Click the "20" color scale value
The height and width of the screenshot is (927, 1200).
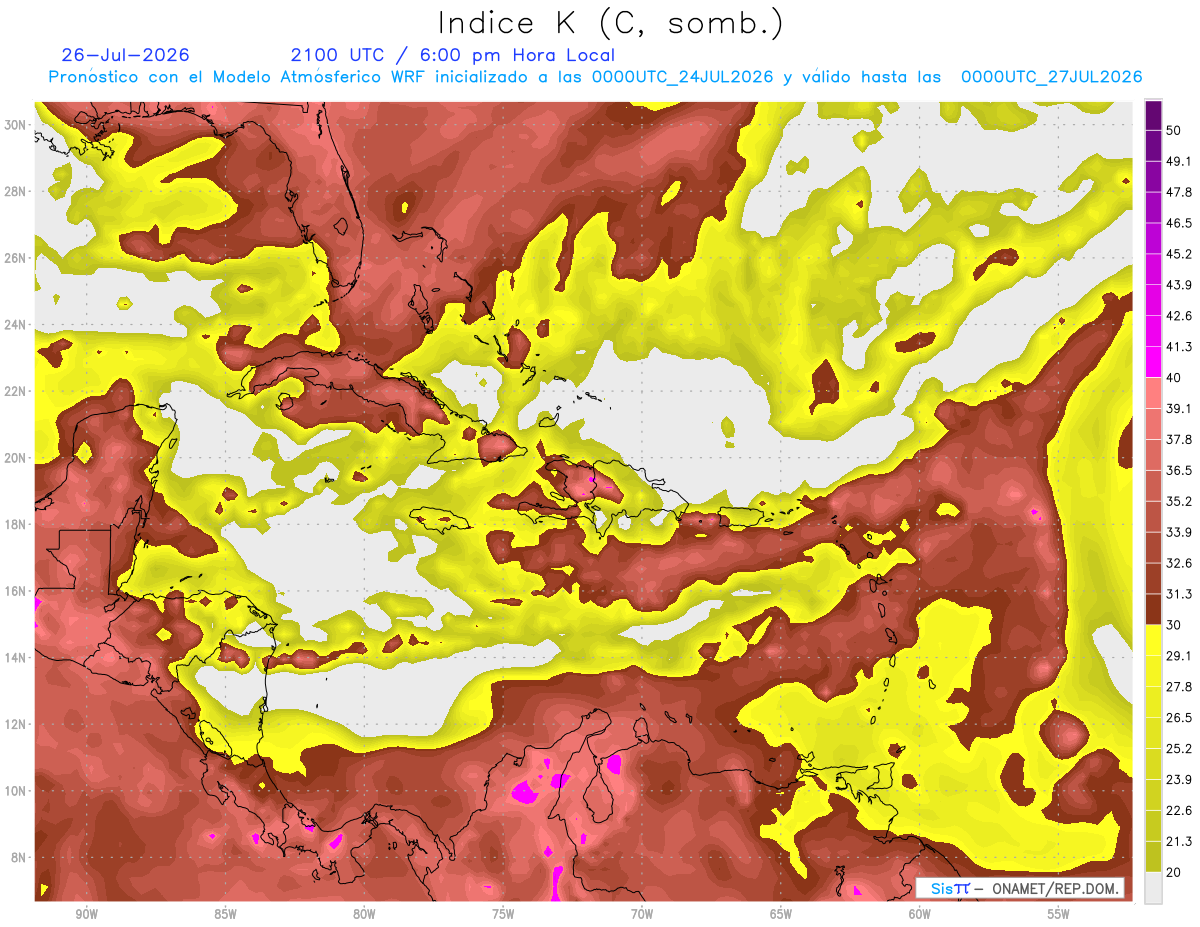[1174, 873]
